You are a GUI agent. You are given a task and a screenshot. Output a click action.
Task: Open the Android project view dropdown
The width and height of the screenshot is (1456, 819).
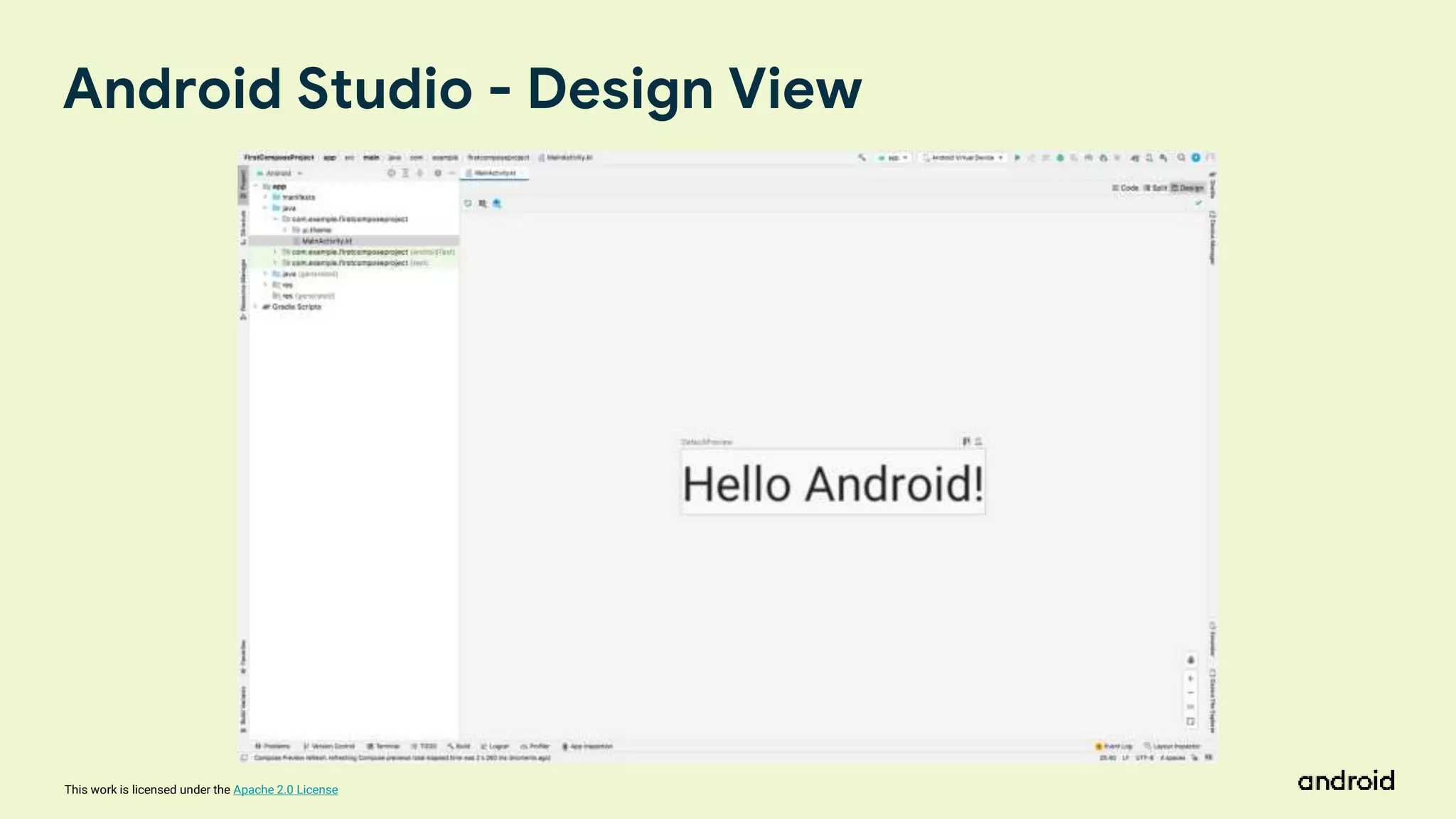(x=279, y=173)
